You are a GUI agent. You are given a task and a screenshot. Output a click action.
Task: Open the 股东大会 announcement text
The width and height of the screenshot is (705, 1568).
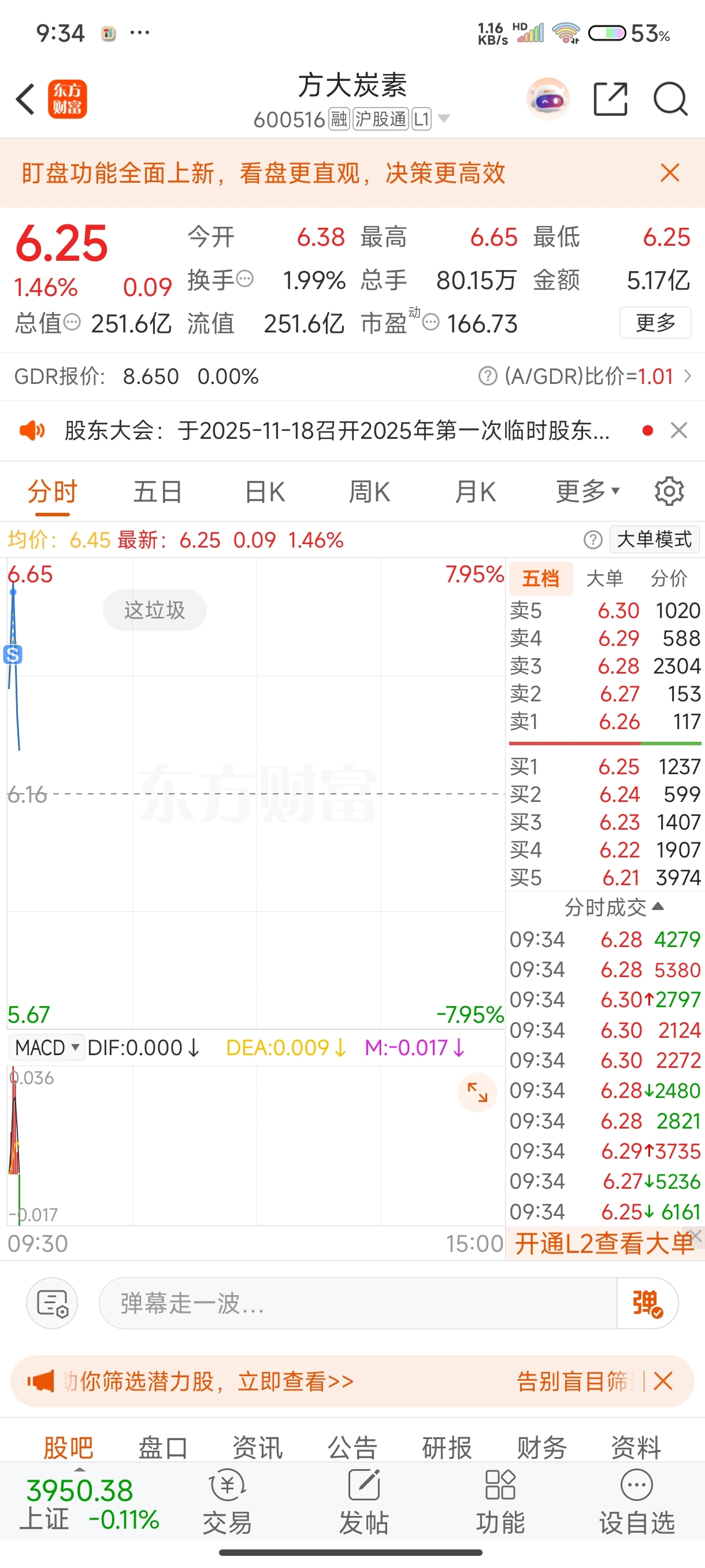[x=337, y=431]
